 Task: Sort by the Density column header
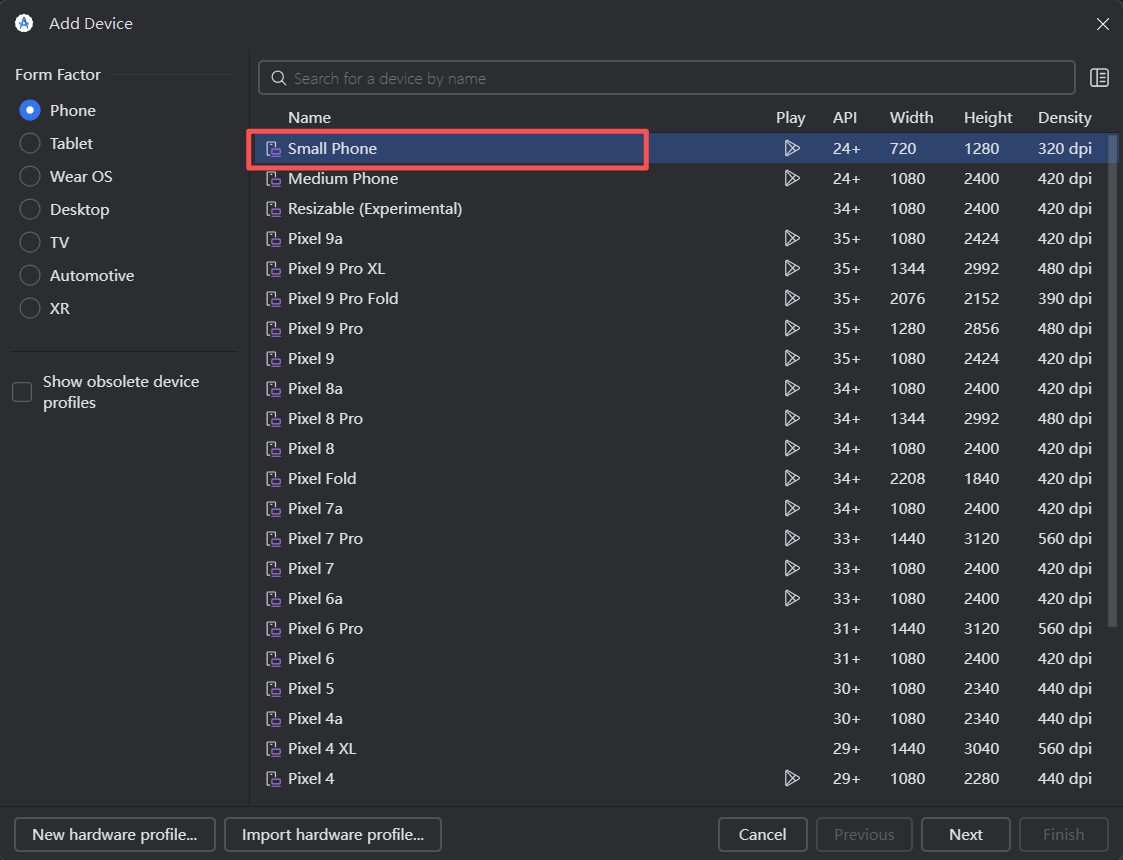click(x=1064, y=117)
